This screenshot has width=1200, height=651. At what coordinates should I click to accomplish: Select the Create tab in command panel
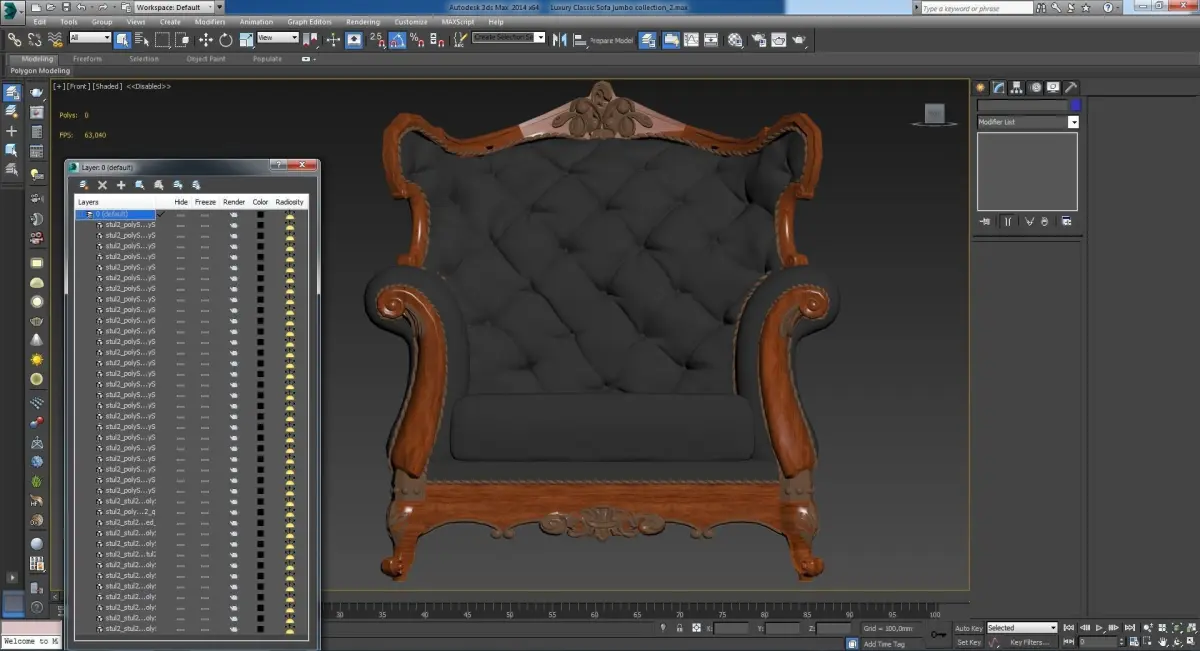[x=981, y=88]
